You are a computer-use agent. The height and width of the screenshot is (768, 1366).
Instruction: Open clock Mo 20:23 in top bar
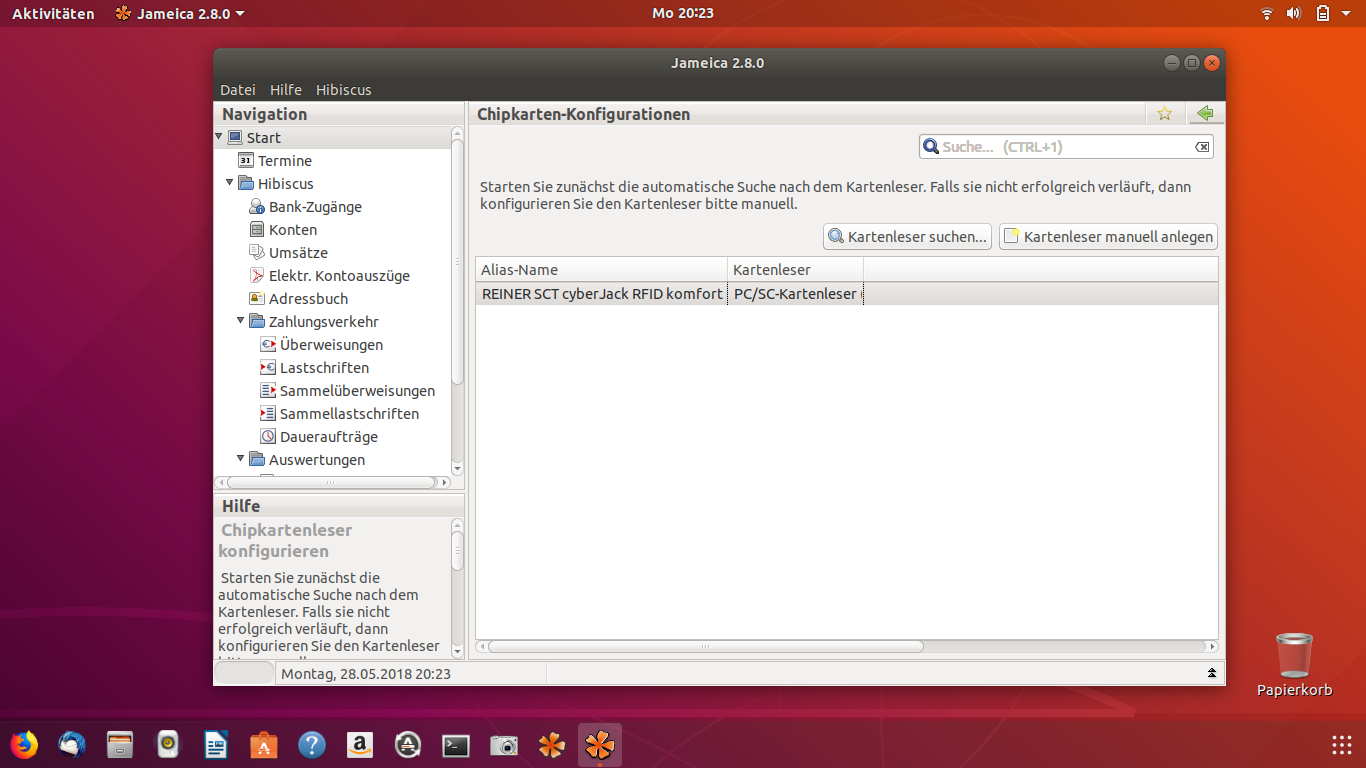coord(683,13)
